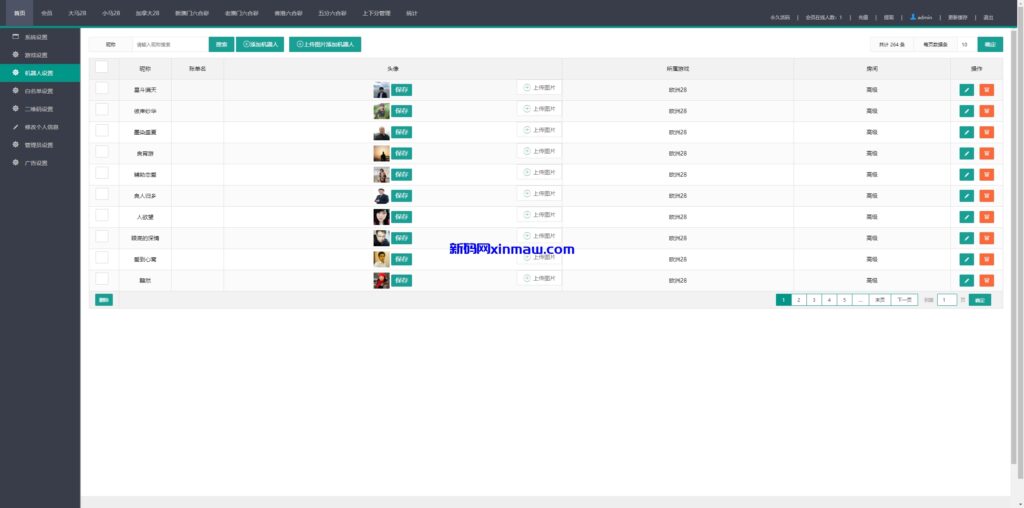The width and height of the screenshot is (1024, 508).
Task: Check the checkbox in the last table row
Action: [101, 280]
